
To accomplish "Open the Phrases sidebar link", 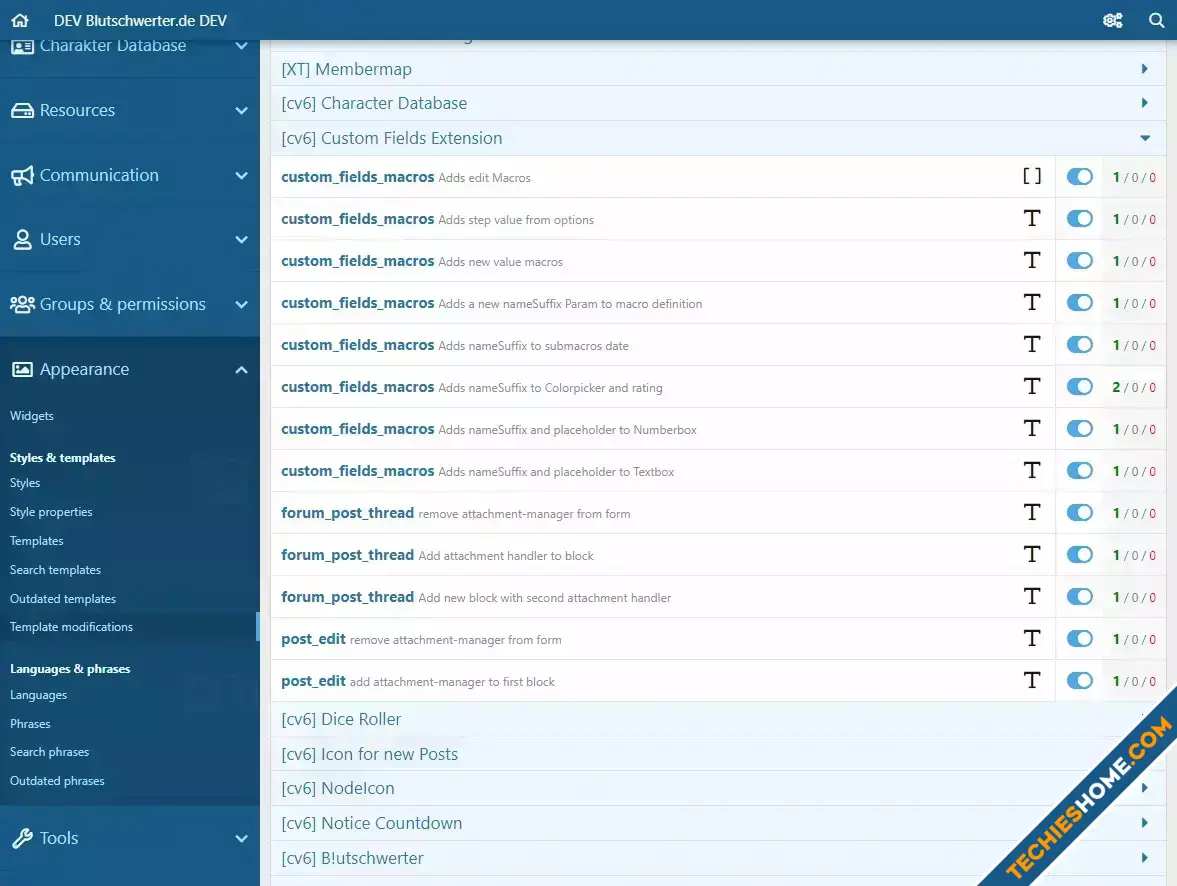I will pyautogui.click(x=30, y=724).
